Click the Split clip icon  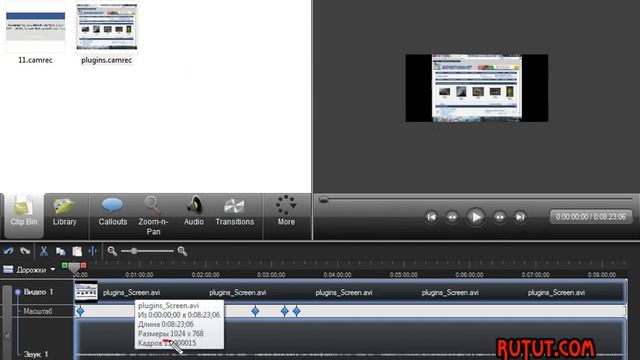tap(93, 251)
